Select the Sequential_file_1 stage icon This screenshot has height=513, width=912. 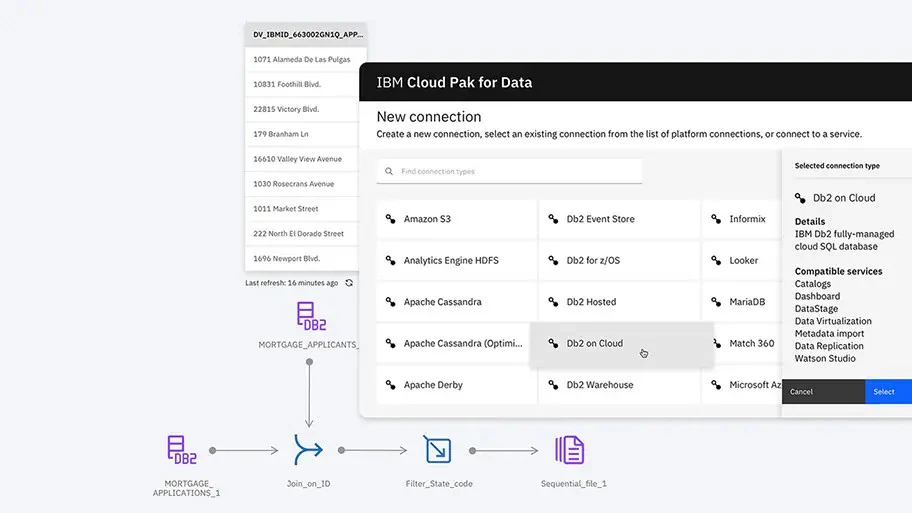(569, 450)
